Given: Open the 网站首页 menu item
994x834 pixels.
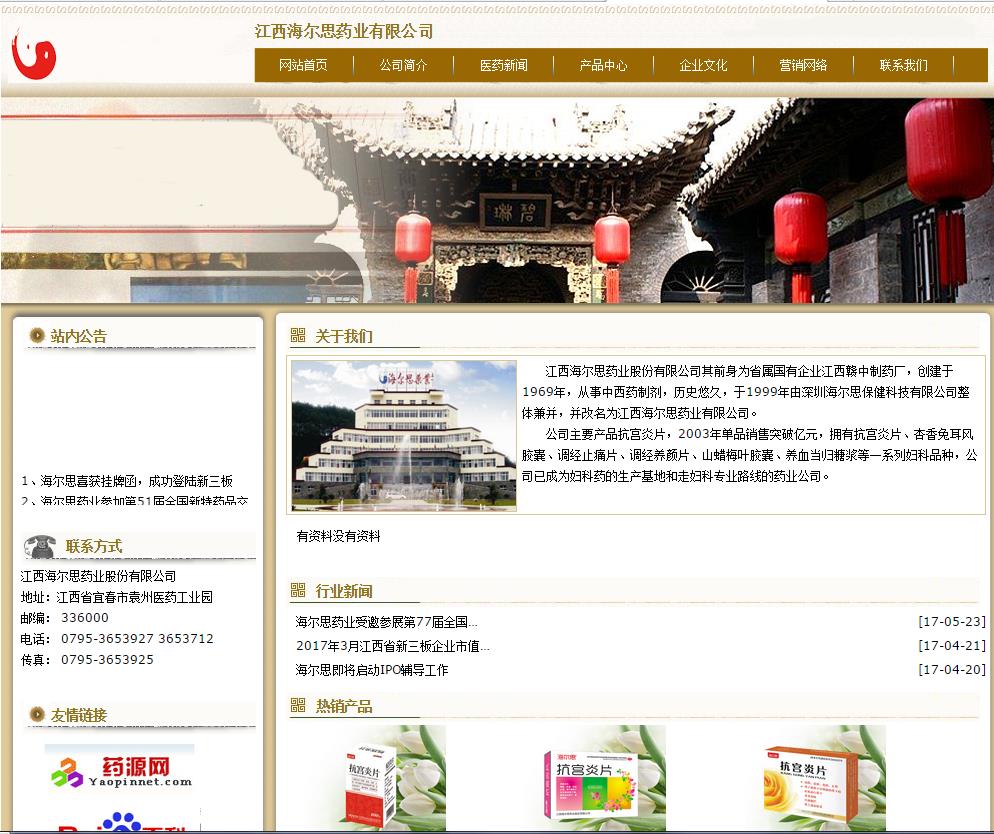Looking at the screenshot, I should (303, 65).
